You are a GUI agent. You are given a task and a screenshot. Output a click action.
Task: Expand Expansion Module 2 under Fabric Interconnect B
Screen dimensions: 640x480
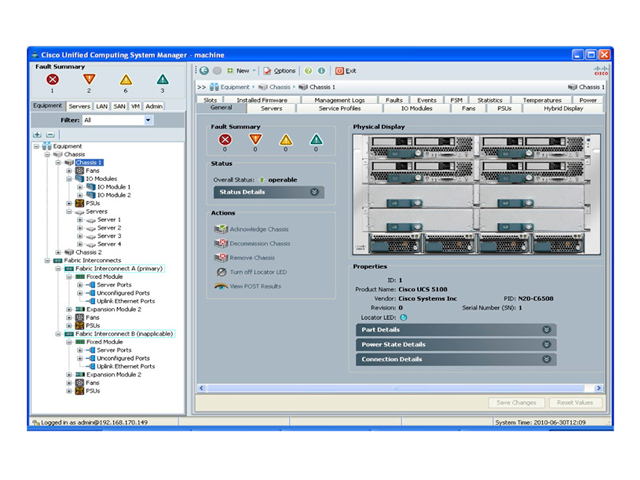click(69, 375)
